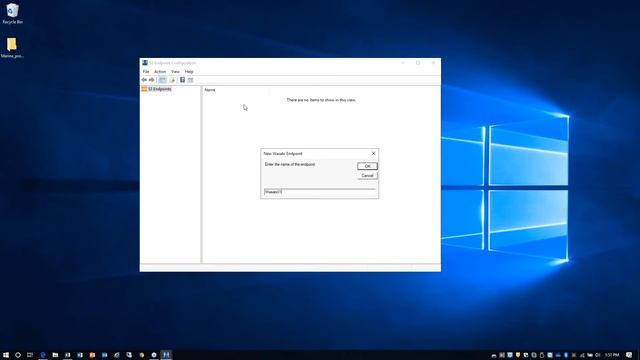The height and width of the screenshot is (360, 640).
Task: Click the volume tray icon
Action: [x=597, y=355]
